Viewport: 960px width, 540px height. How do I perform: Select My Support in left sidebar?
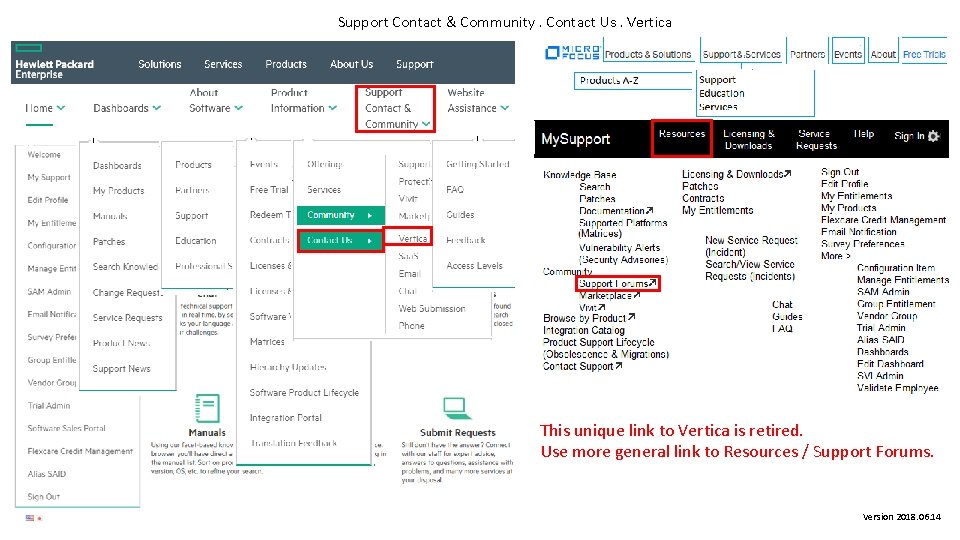(x=49, y=177)
